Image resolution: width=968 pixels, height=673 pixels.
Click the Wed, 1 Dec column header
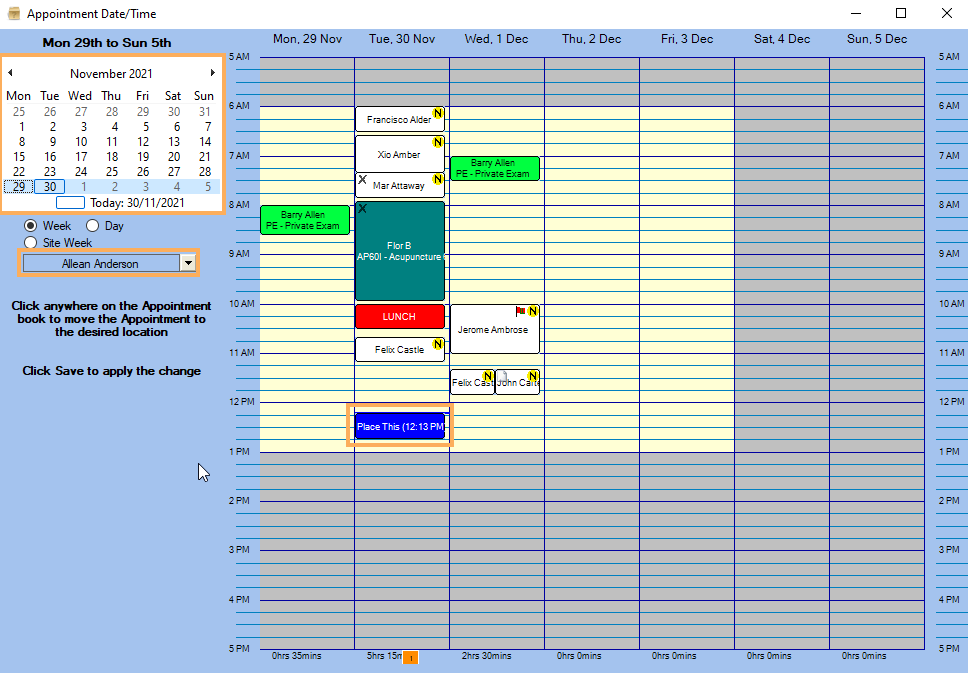(496, 39)
